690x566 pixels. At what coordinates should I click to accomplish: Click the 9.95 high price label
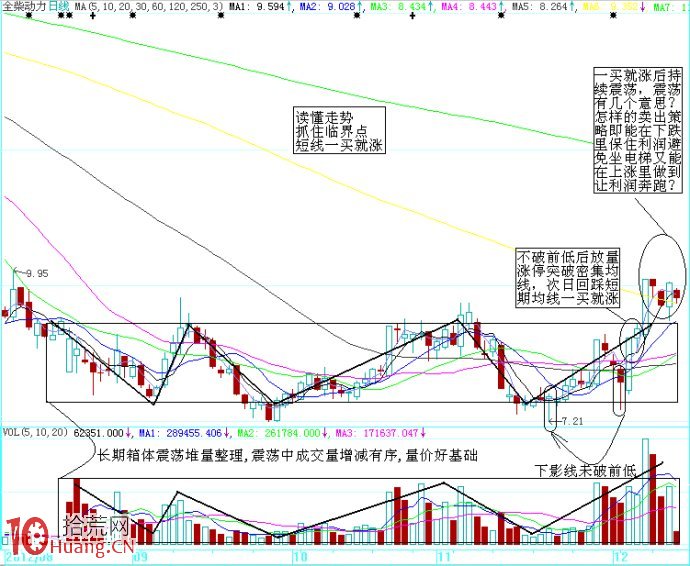pos(37,274)
